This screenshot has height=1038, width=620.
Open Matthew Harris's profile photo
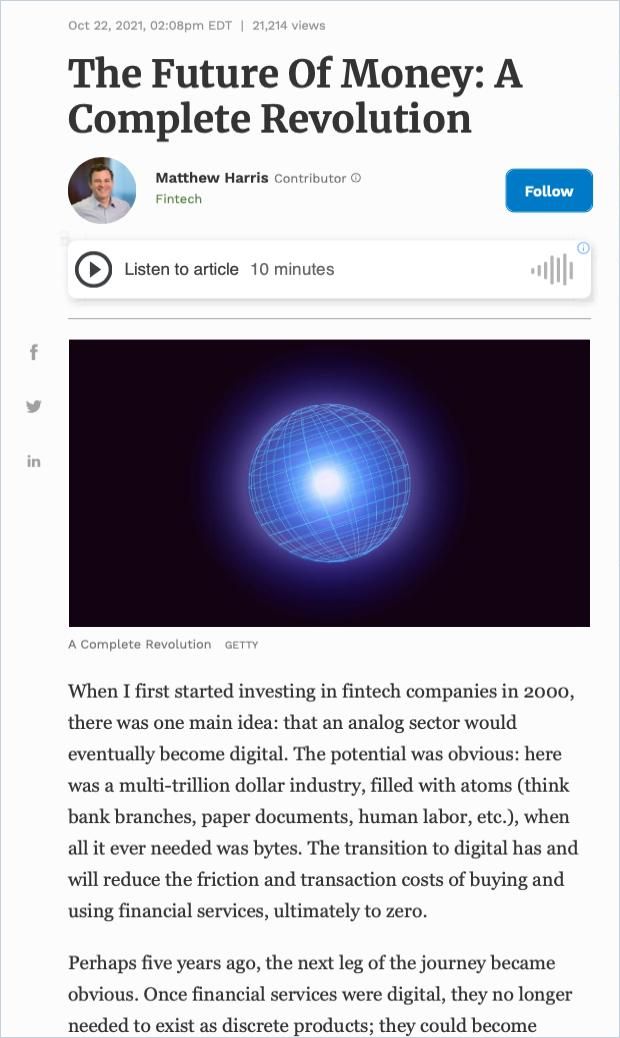pyautogui.click(x=102, y=190)
